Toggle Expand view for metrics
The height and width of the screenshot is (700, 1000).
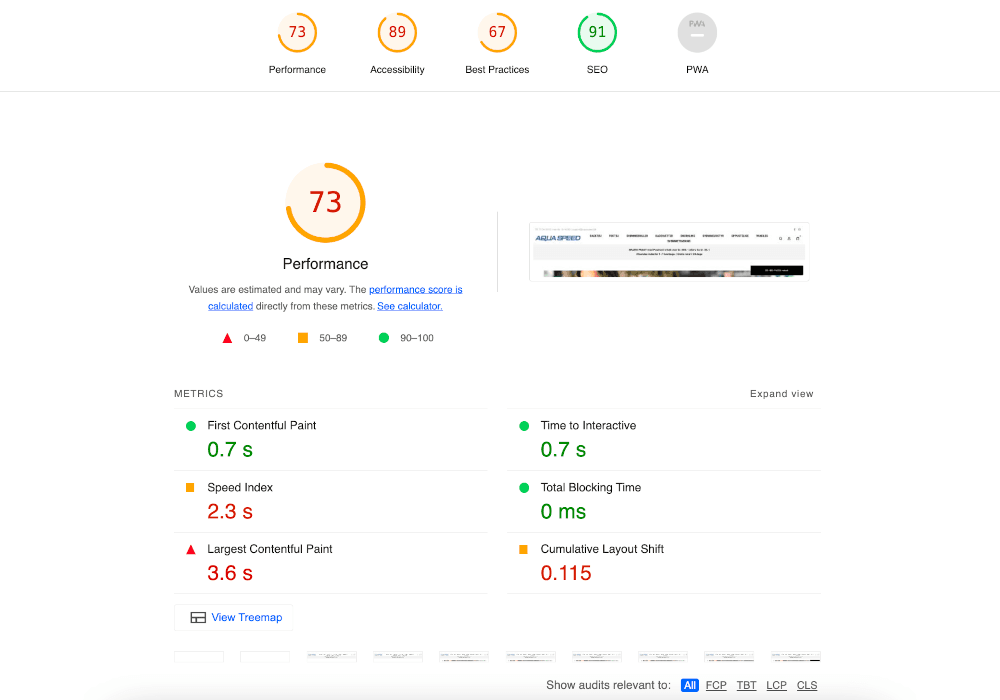(781, 394)
